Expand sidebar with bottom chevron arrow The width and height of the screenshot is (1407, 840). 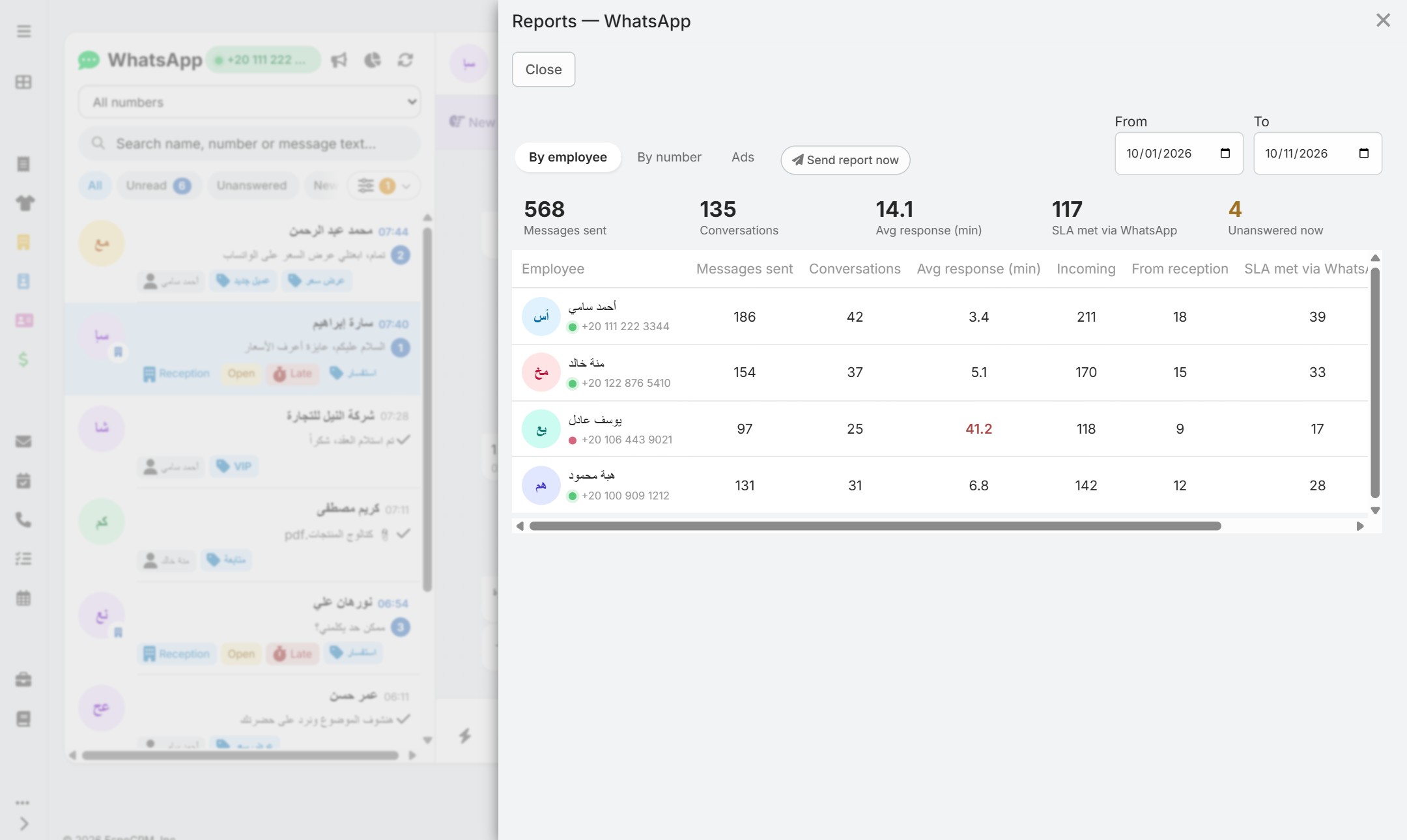click(23, 824)
